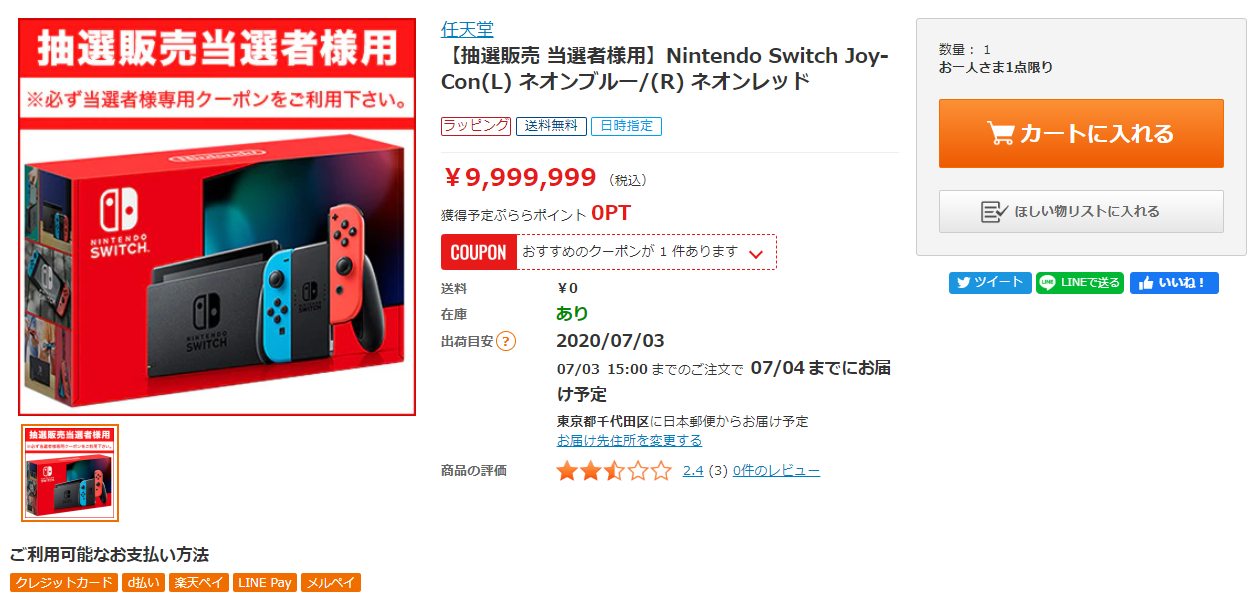Open the お届け先住所を変更する link

tap(629, 440)
